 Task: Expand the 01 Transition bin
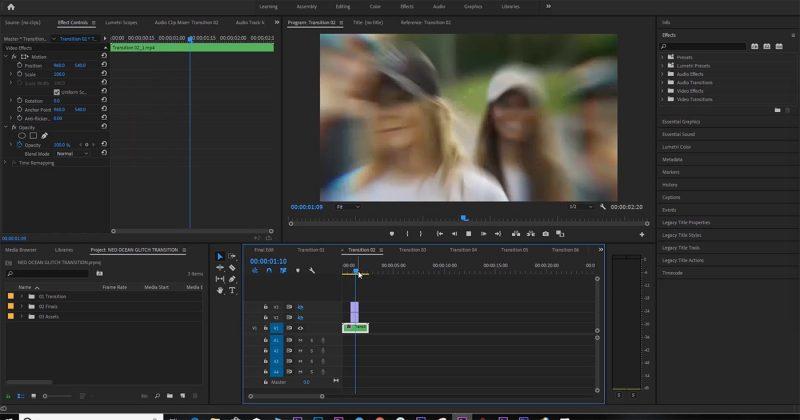(21, 297)
